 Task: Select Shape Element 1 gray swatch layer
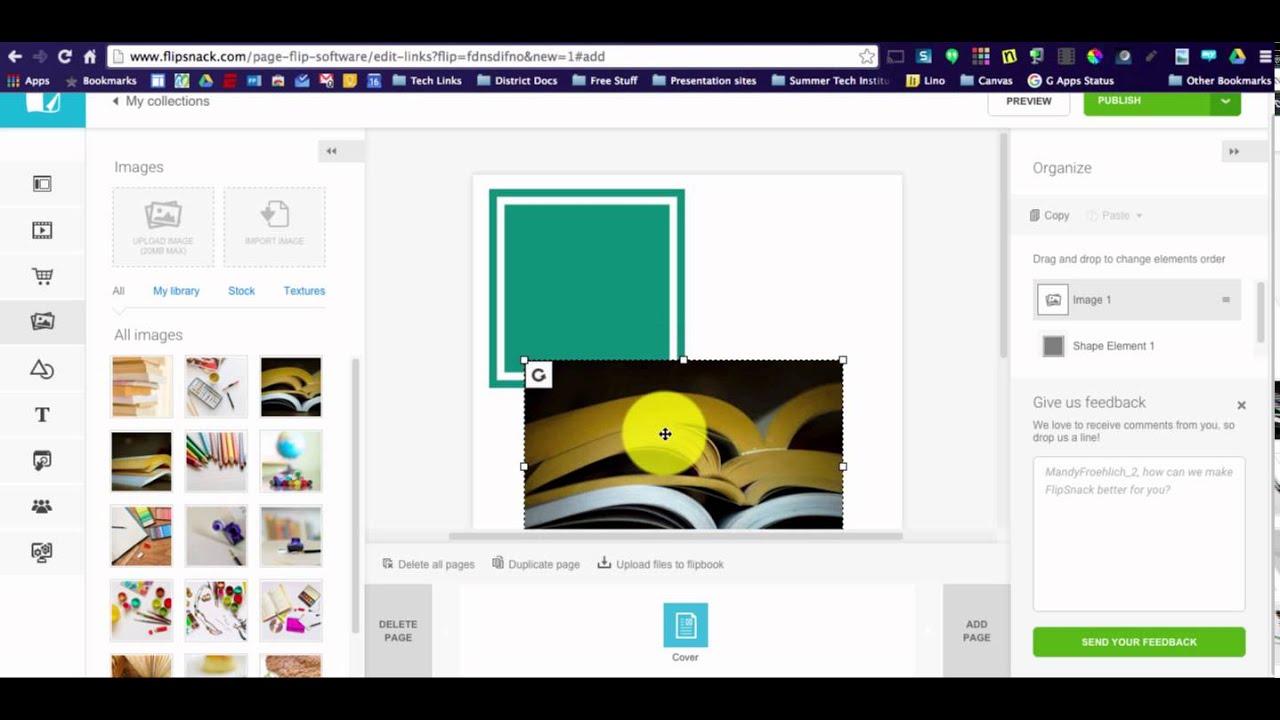(x=1053, y=346)
